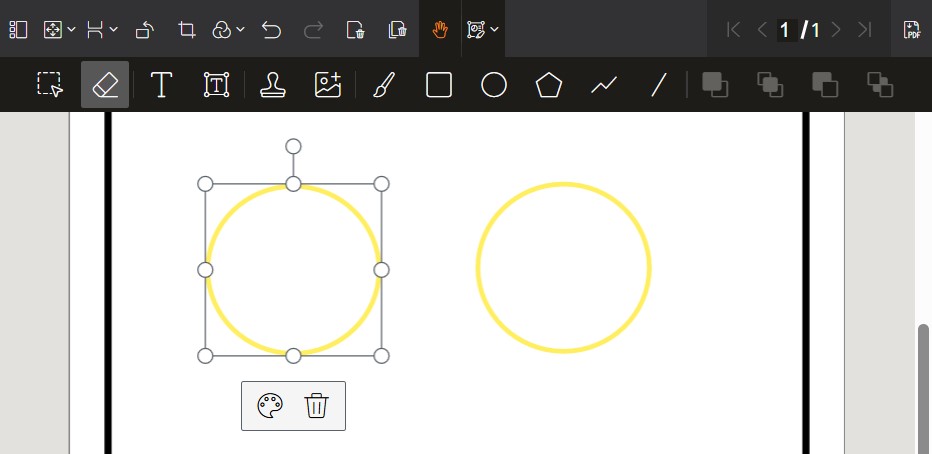932x454 pixels.
Task: Activate the Text tool
Action: coord(161,85)
